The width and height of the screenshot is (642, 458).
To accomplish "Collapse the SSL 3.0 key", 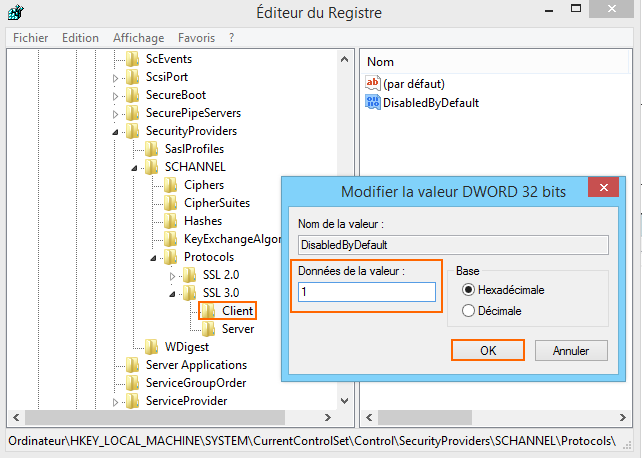I will [172, 294].
